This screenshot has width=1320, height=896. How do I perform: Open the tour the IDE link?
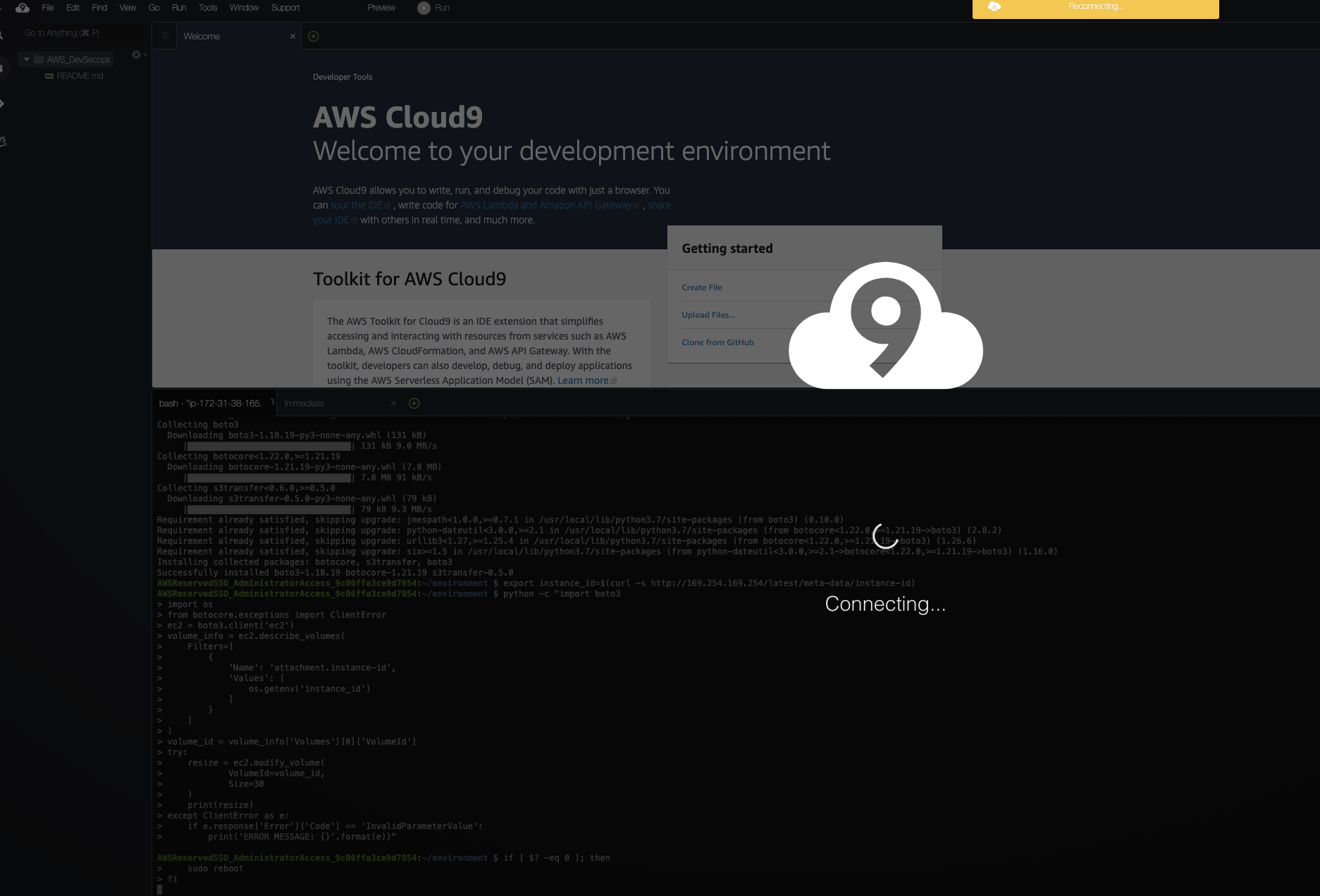[x=360, y=205]
